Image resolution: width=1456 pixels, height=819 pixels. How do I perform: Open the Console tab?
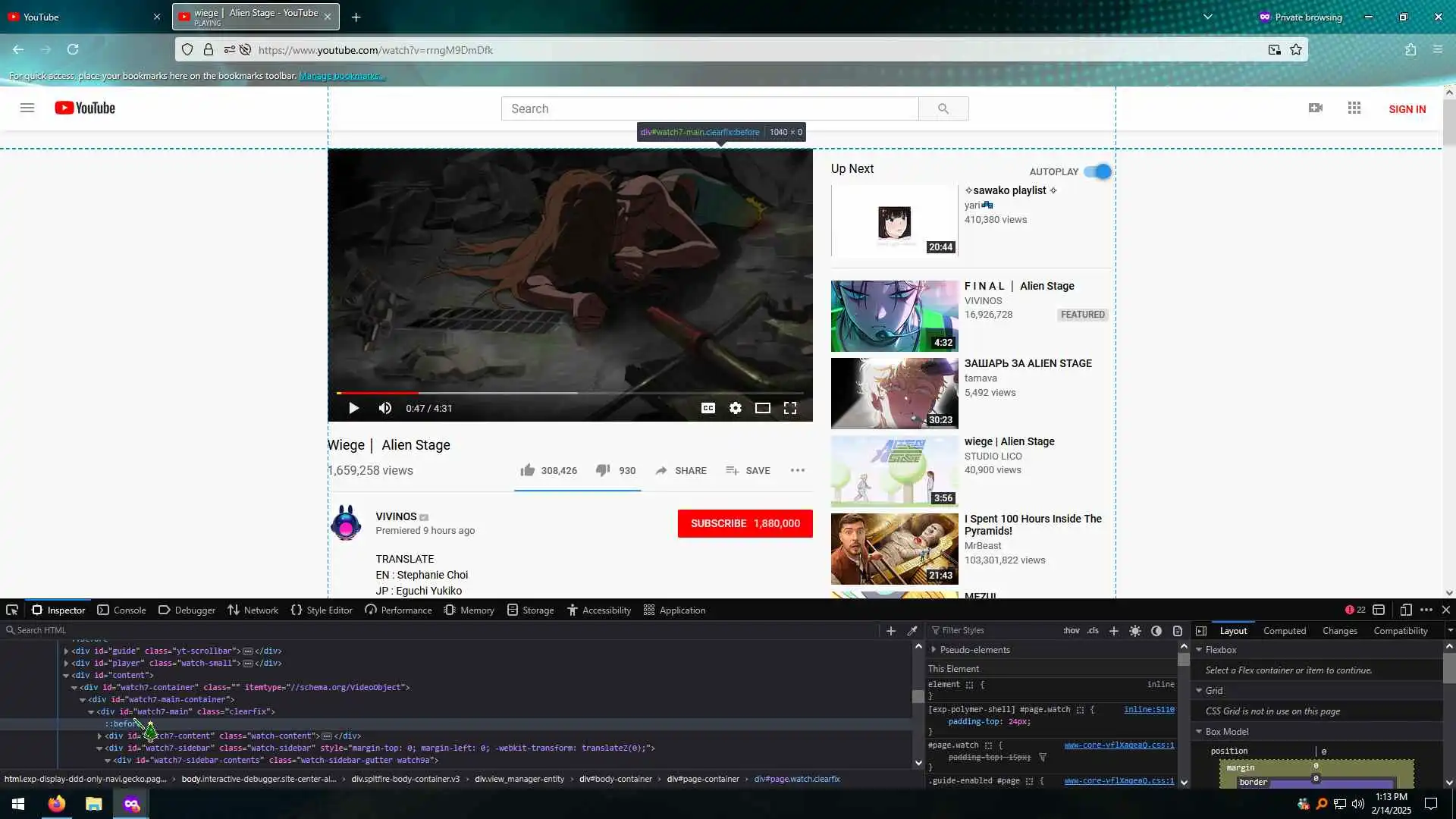point(121,610)
